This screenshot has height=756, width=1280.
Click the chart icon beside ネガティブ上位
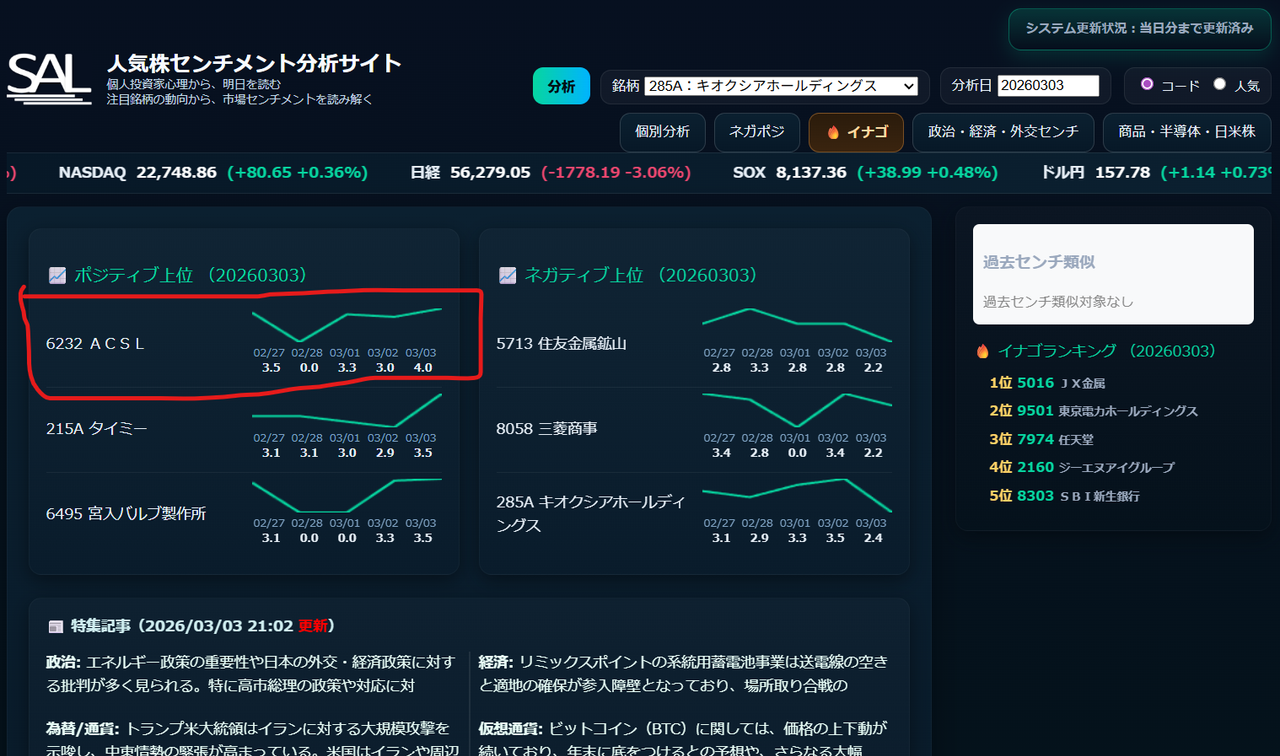[508, 275]
